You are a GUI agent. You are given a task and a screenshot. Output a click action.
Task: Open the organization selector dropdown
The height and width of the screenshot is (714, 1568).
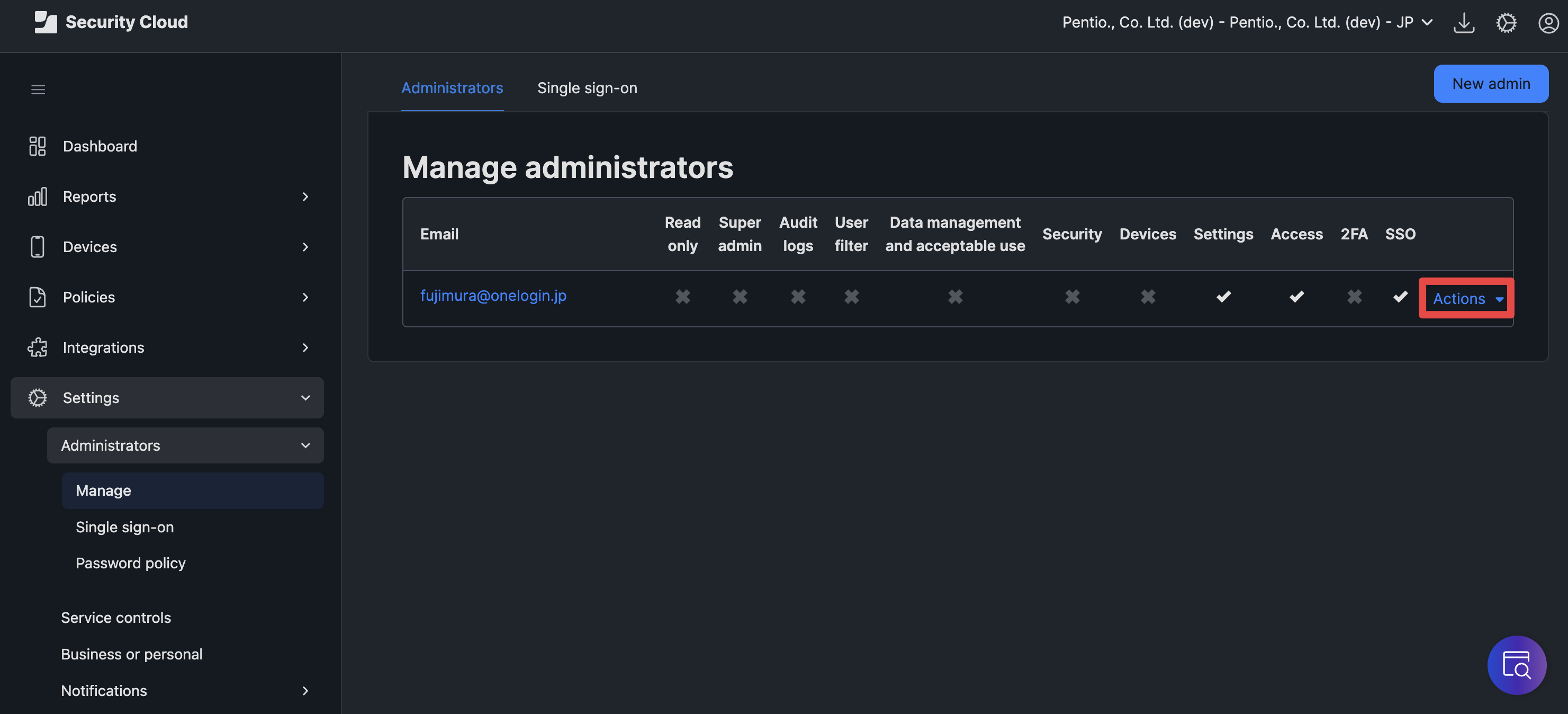pos(1247,23)
